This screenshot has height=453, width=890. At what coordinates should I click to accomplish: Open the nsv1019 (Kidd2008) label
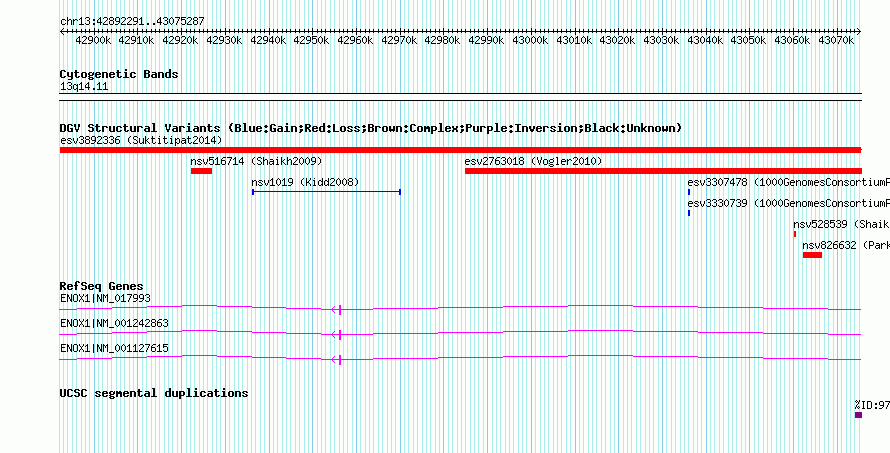[305, 182]
